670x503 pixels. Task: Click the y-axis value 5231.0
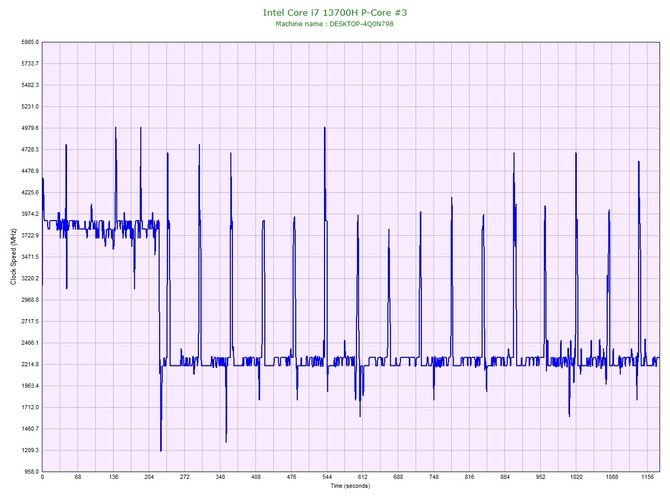30,106
